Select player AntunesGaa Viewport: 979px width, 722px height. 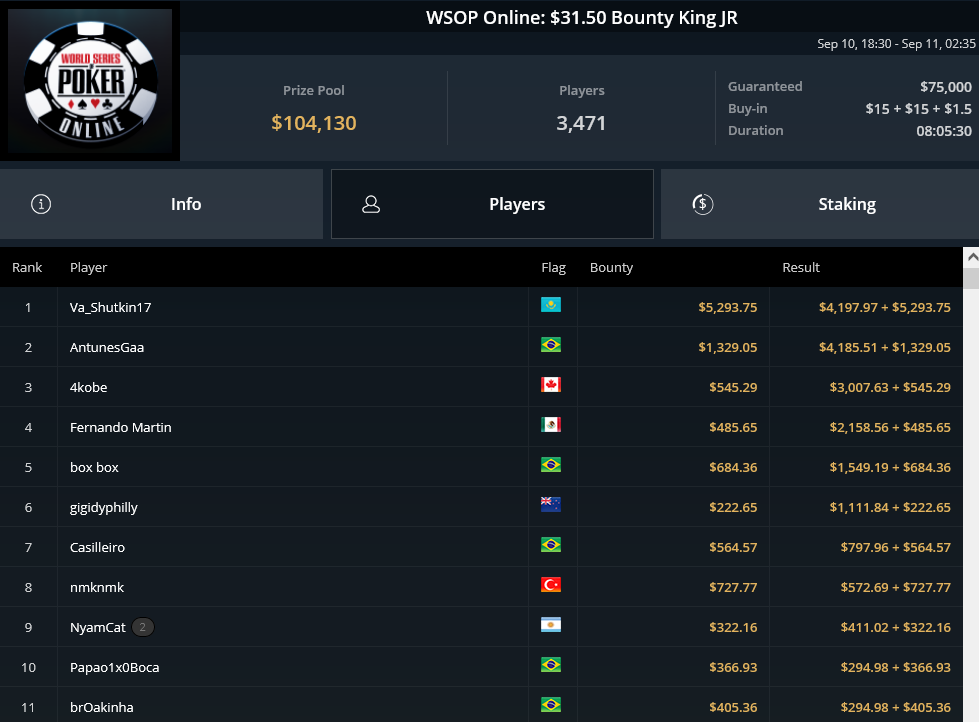[x=107, y=347]
